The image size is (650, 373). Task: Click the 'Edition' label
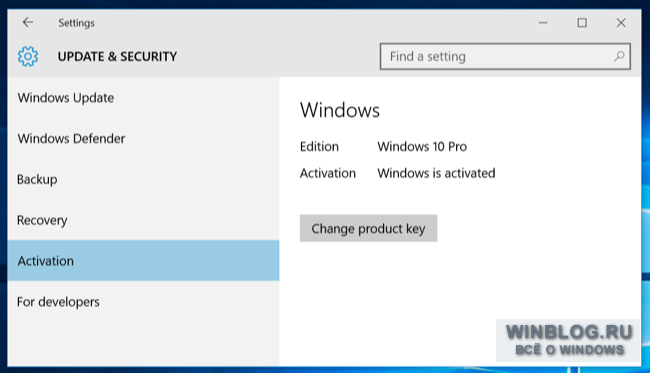(319, 147)
